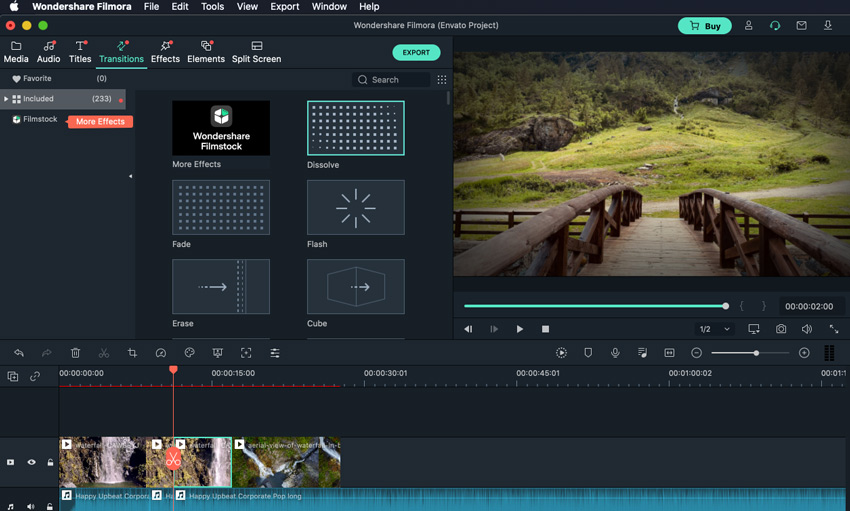Image resolution: width=850 pixels, height=511 pixels.
Task: Click the Render Preview icon
Action: tap(562, 353)
